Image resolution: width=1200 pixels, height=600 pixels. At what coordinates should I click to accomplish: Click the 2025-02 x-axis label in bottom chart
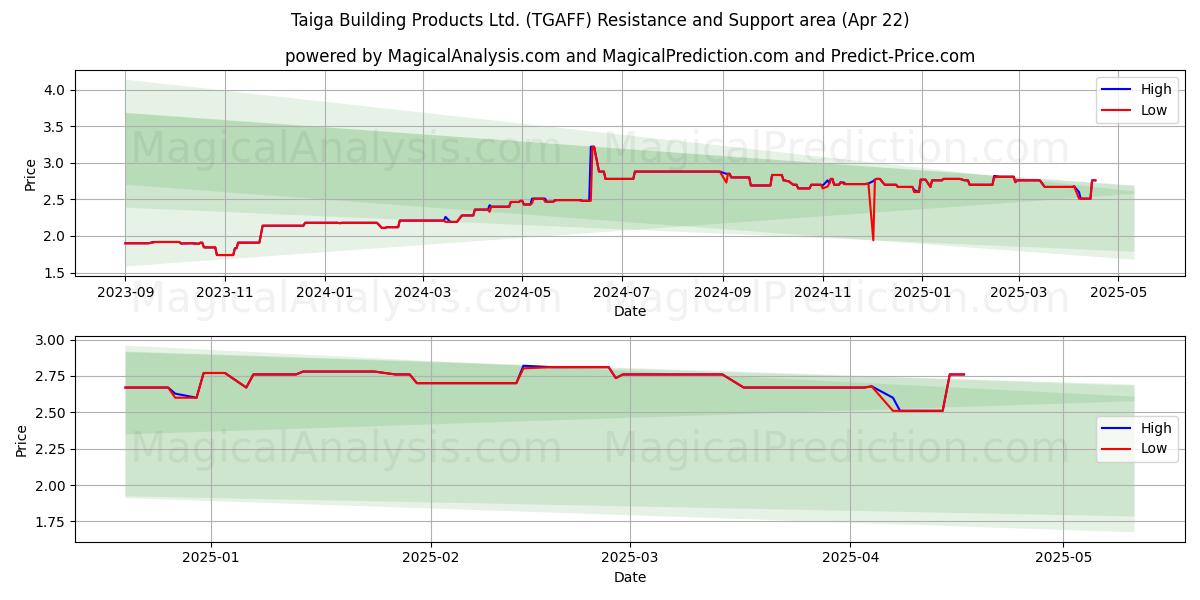pos(431,558)
